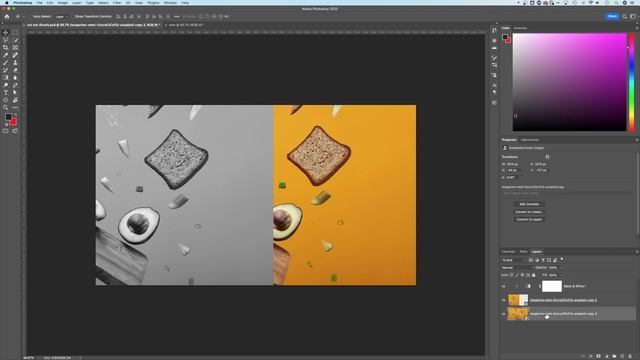Select the Eraser tool
Screen dimensions: 640x360
(15, 70)
